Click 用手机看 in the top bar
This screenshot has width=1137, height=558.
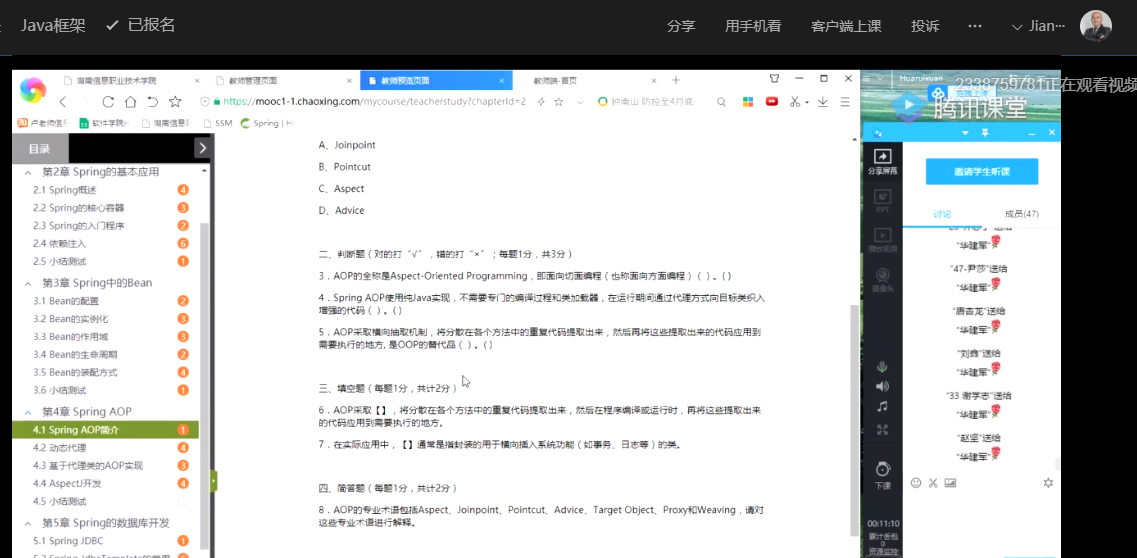(753, 26)
